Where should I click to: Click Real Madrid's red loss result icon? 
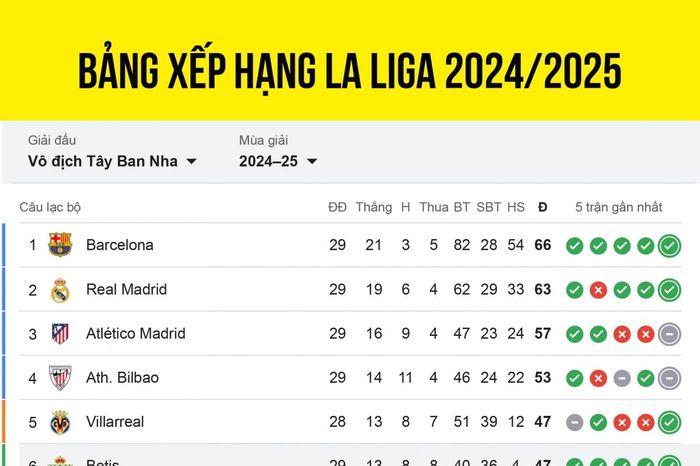598,290
